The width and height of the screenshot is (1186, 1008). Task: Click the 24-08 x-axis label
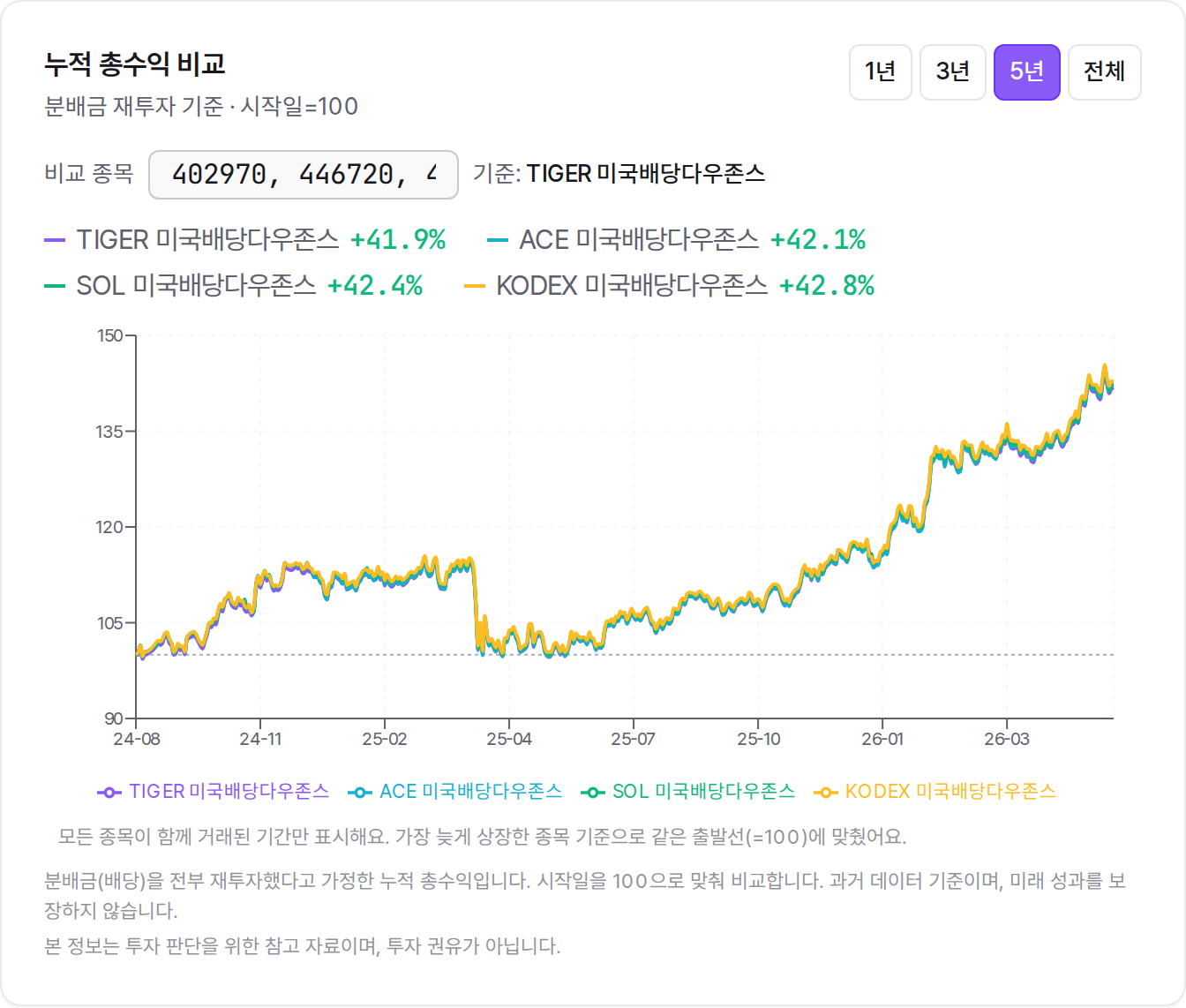pyautogui.click(x=137, y=740)
